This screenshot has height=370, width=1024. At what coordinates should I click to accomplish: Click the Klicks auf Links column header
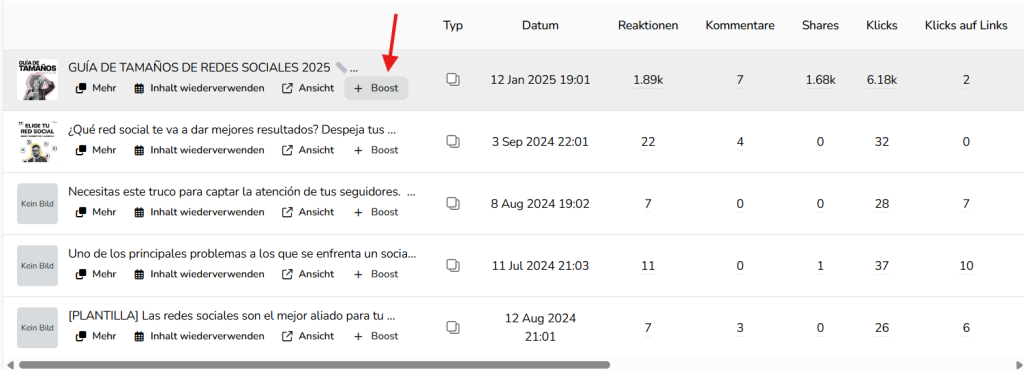click(x=966, y=26)
